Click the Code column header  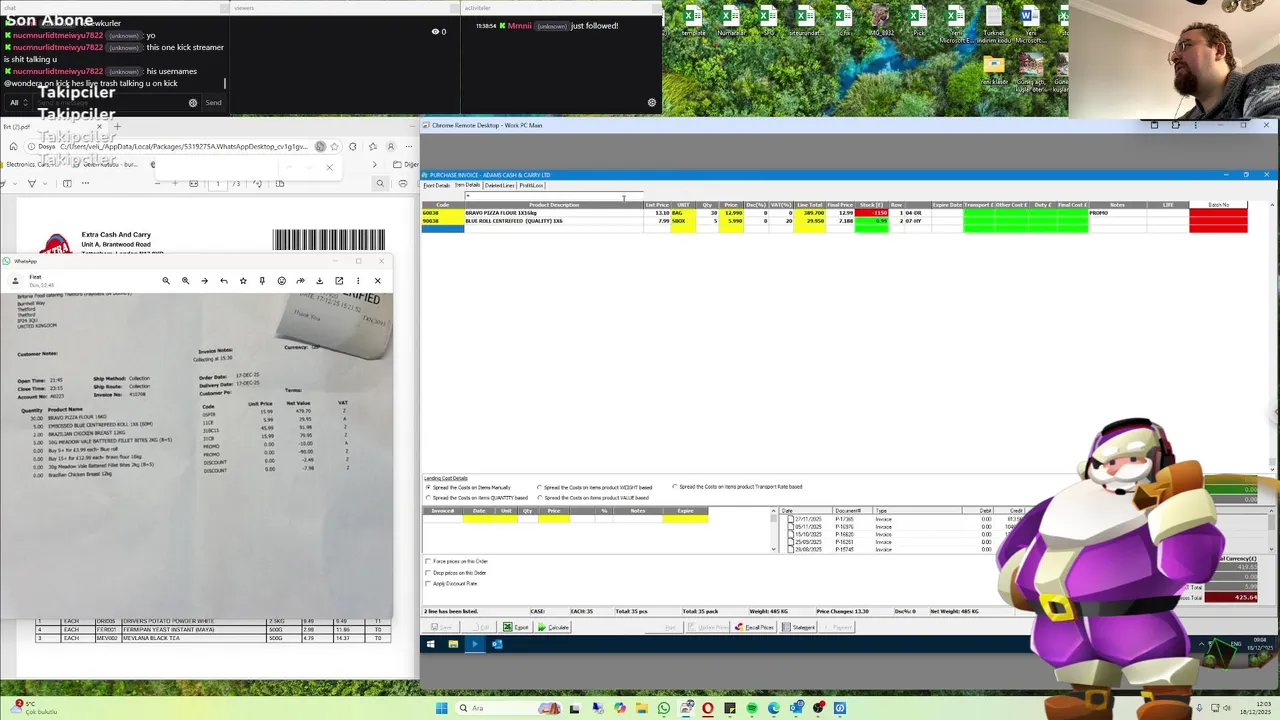click(442, 205)
